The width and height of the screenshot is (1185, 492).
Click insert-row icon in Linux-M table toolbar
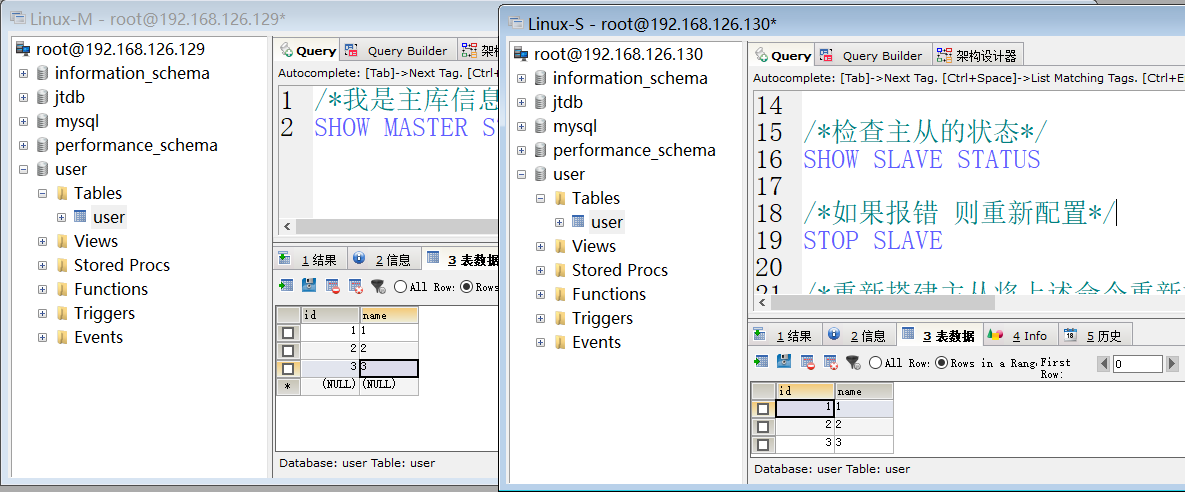(x=286, y=286)
